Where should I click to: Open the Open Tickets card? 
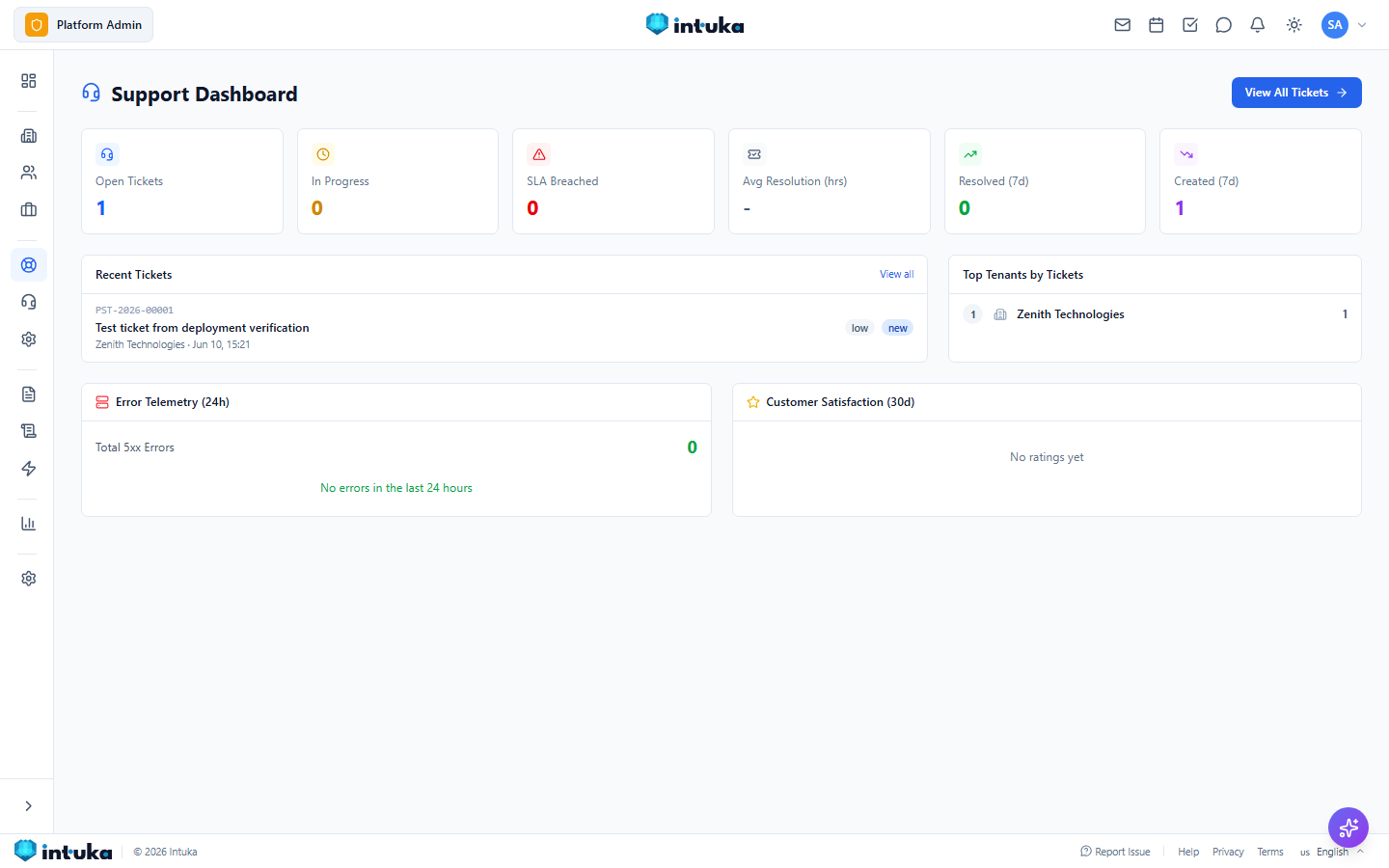tap(182, 181)
